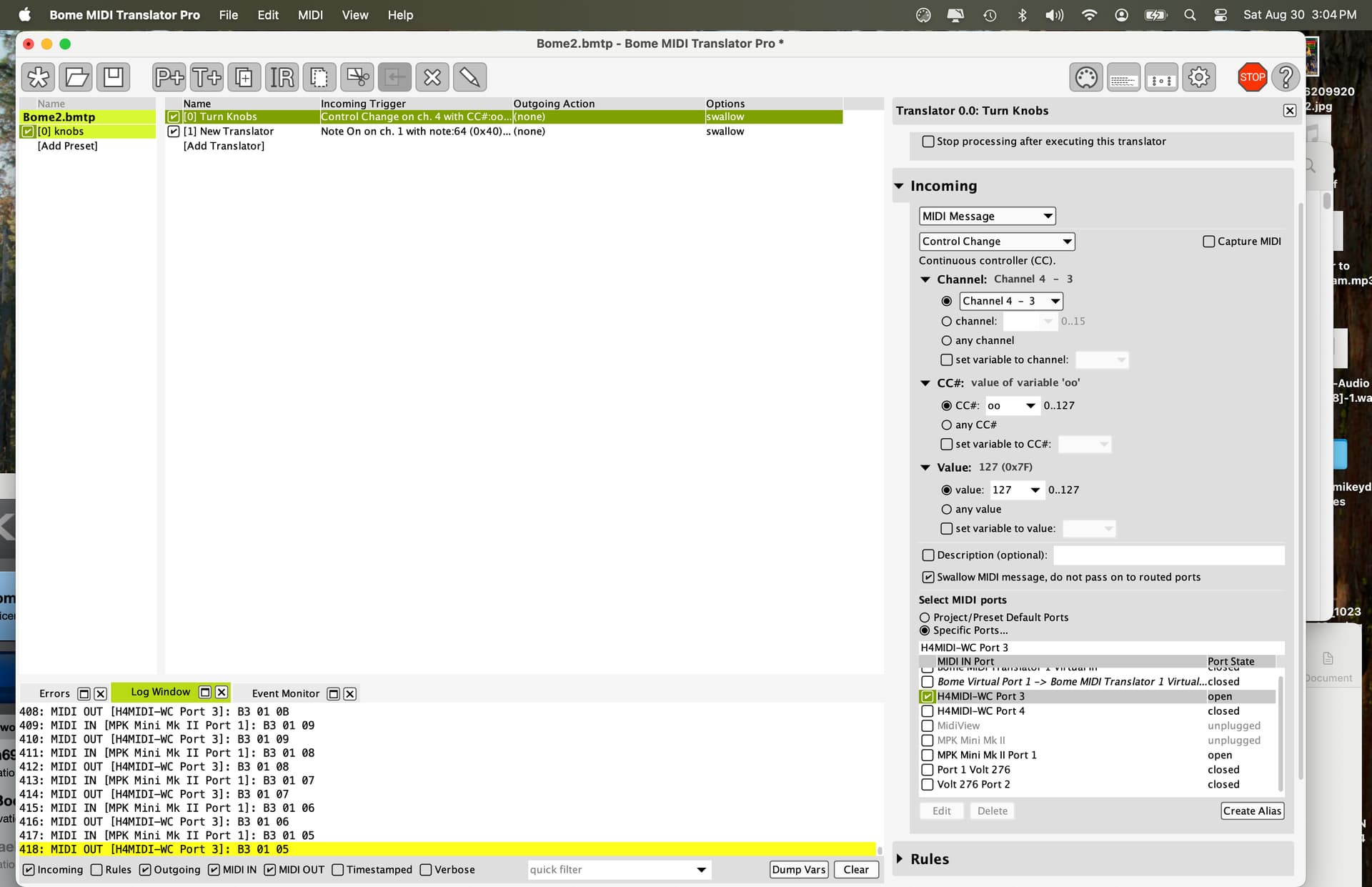Click the duplicate icon in the toolbar
1372x887 pixels.
click(x=244, y=77)
